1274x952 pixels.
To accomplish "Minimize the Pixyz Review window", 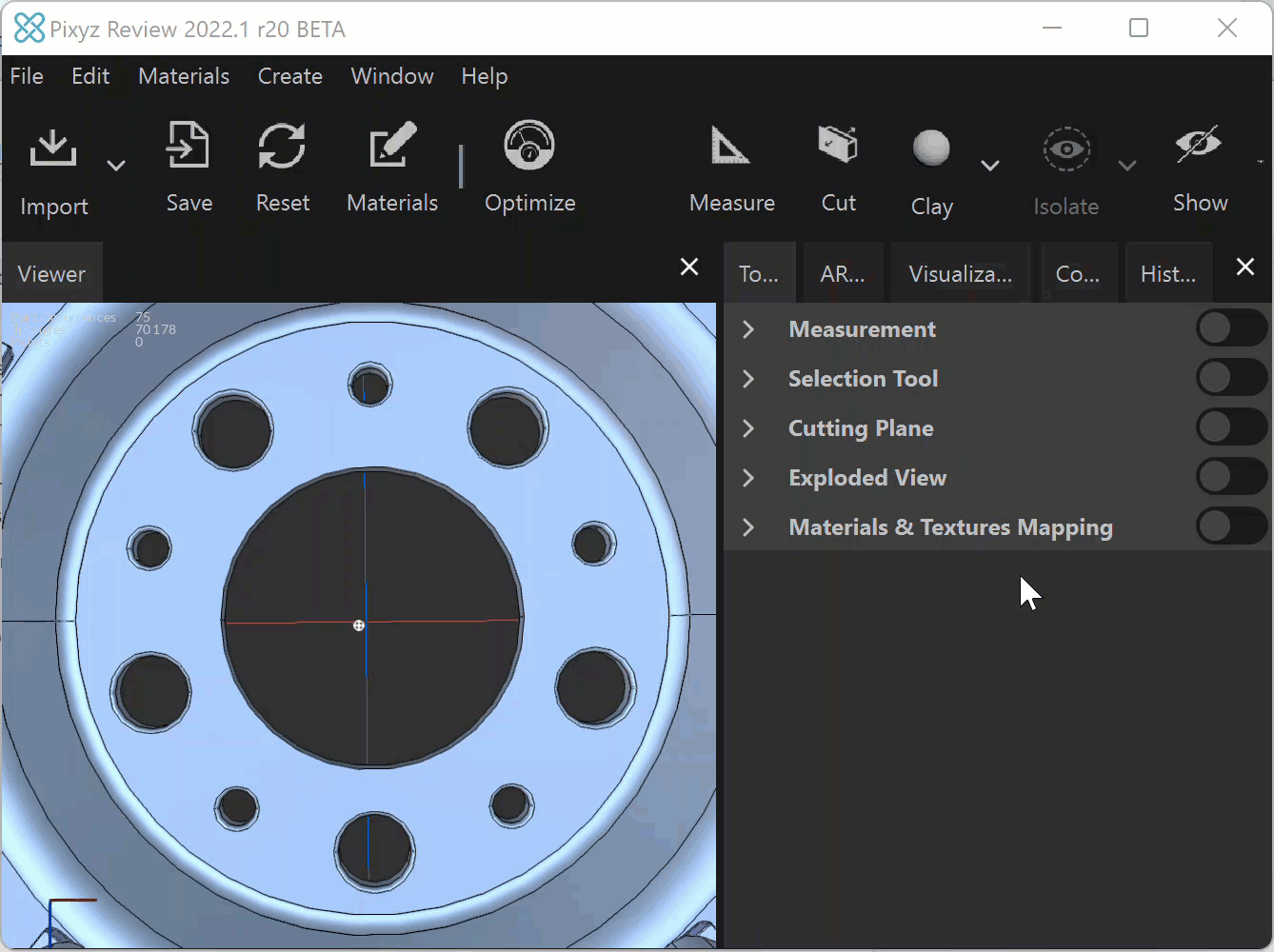I will click(1052, 28).
